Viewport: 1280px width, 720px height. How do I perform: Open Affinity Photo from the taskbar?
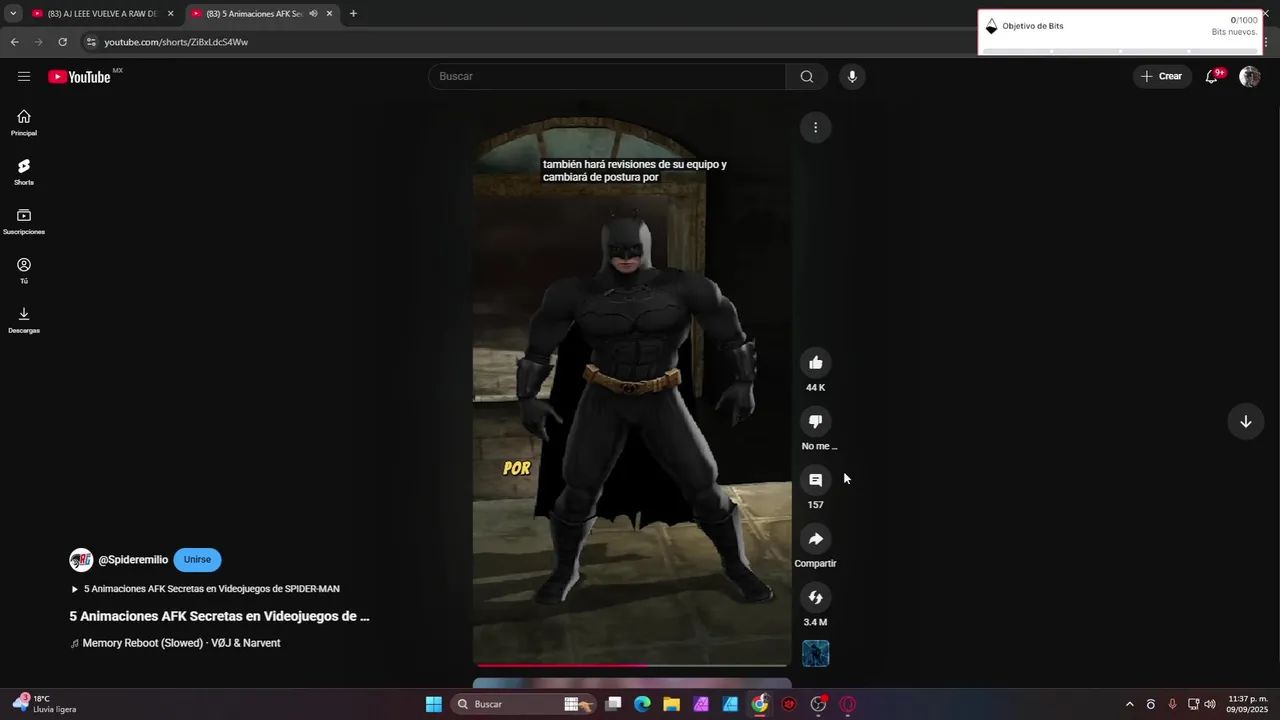[701, 704]
